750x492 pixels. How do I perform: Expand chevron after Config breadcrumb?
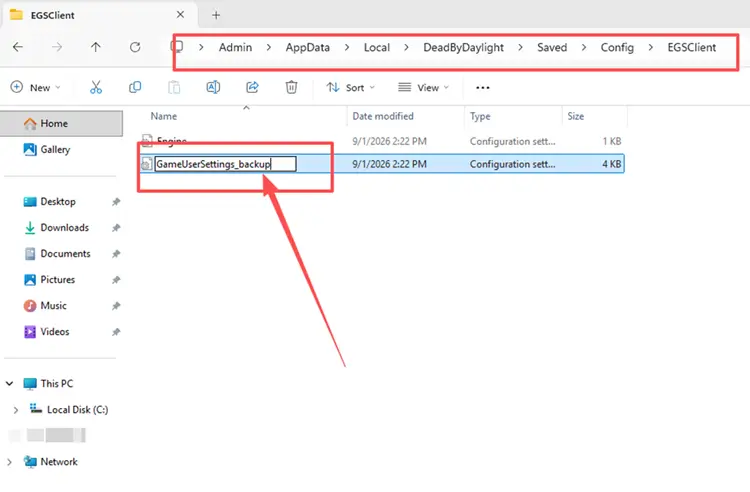pyautogui.click(x=651, y=47)
